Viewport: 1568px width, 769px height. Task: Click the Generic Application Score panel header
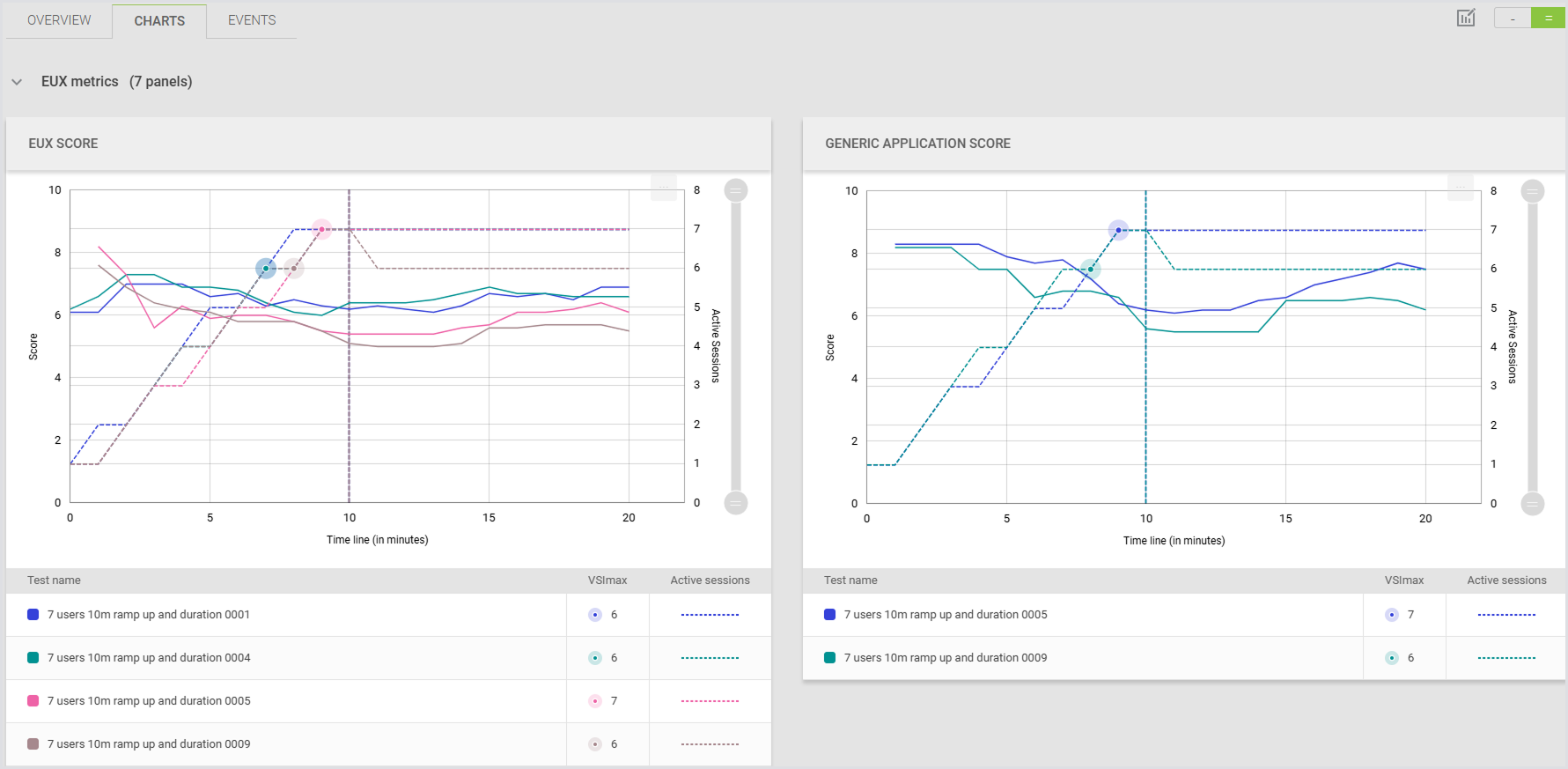pos(917,144)
